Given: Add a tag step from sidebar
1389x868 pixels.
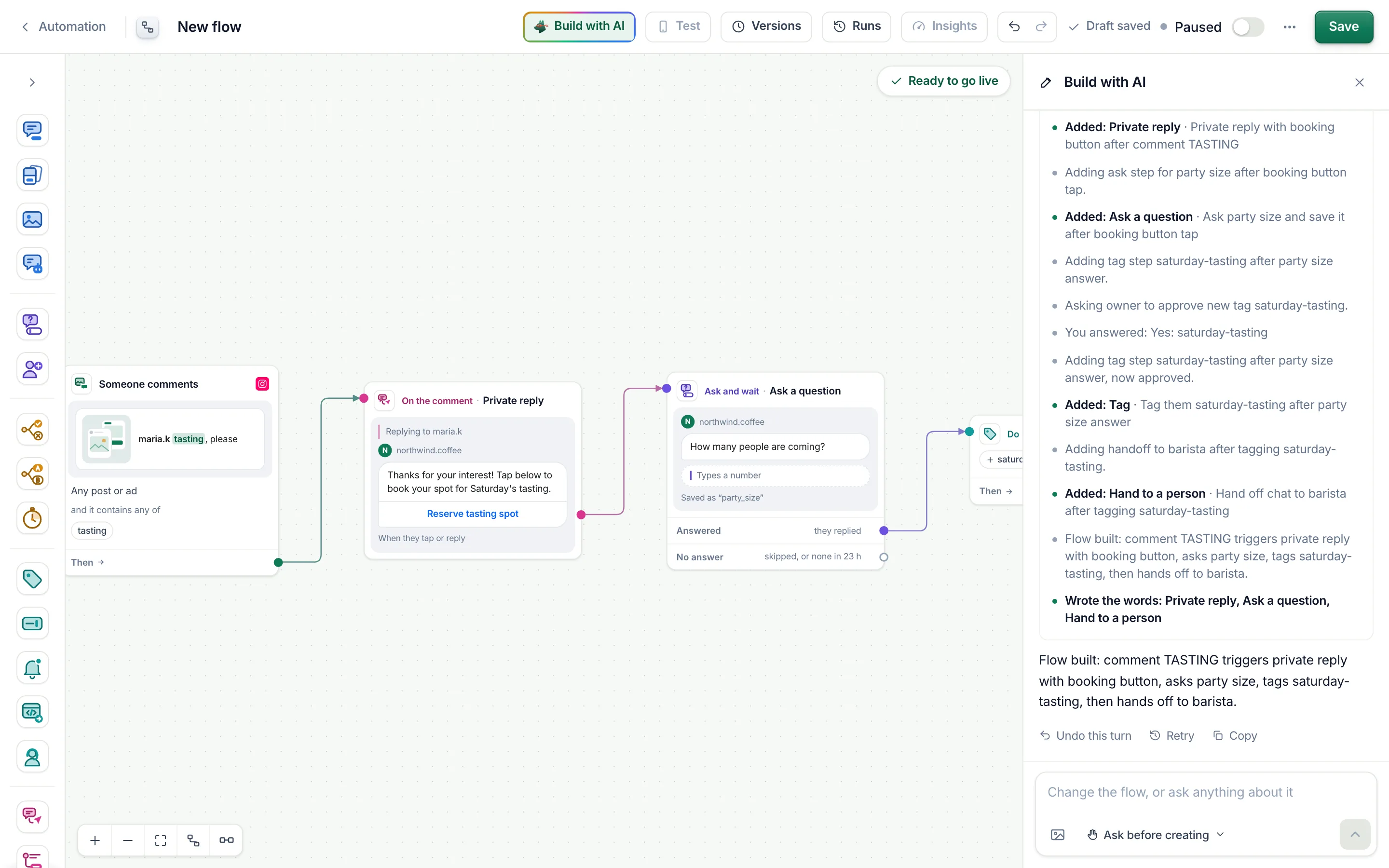Looking at the screenshot, I should click(32, 579).
